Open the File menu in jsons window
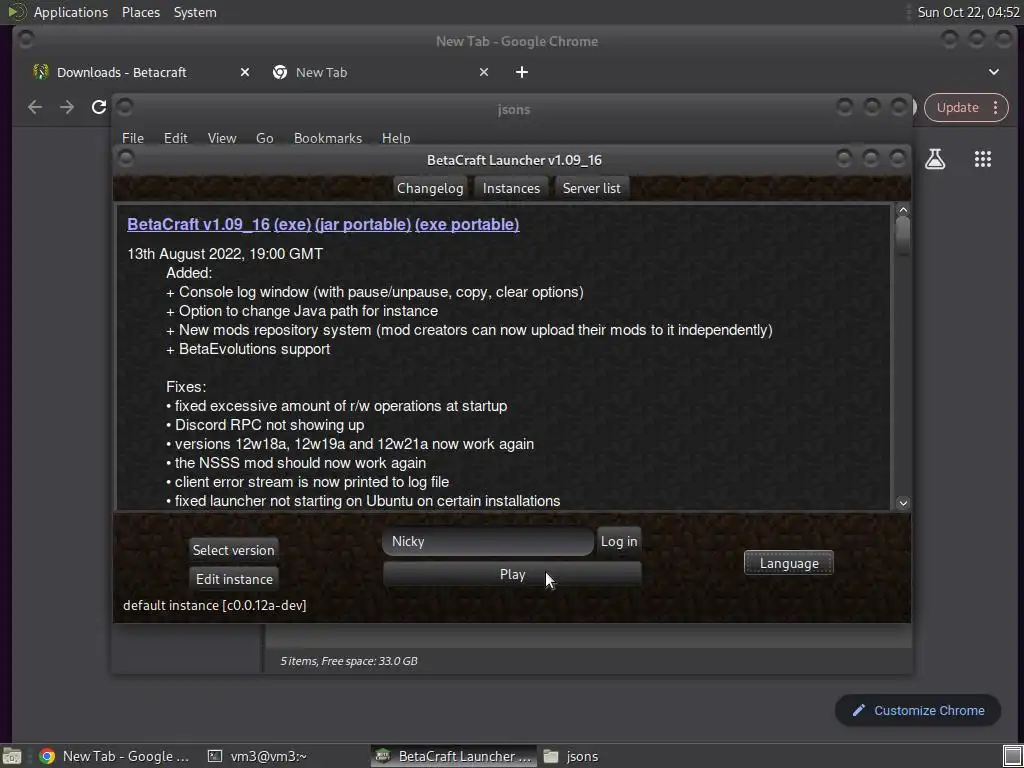The height and width of the screenshot is (768, 1024). coord(133,138)
